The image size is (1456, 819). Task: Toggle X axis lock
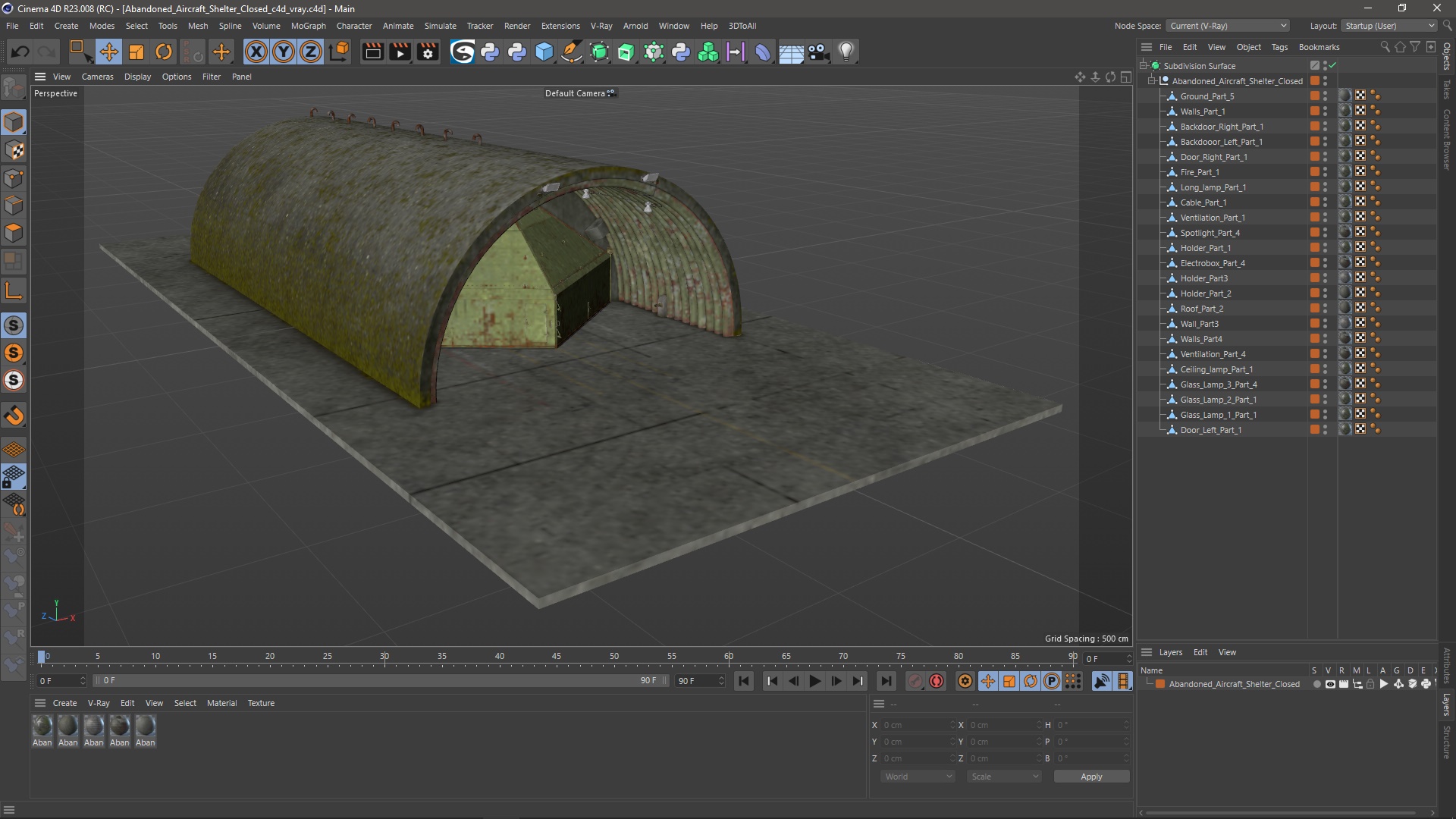point(256,52)
